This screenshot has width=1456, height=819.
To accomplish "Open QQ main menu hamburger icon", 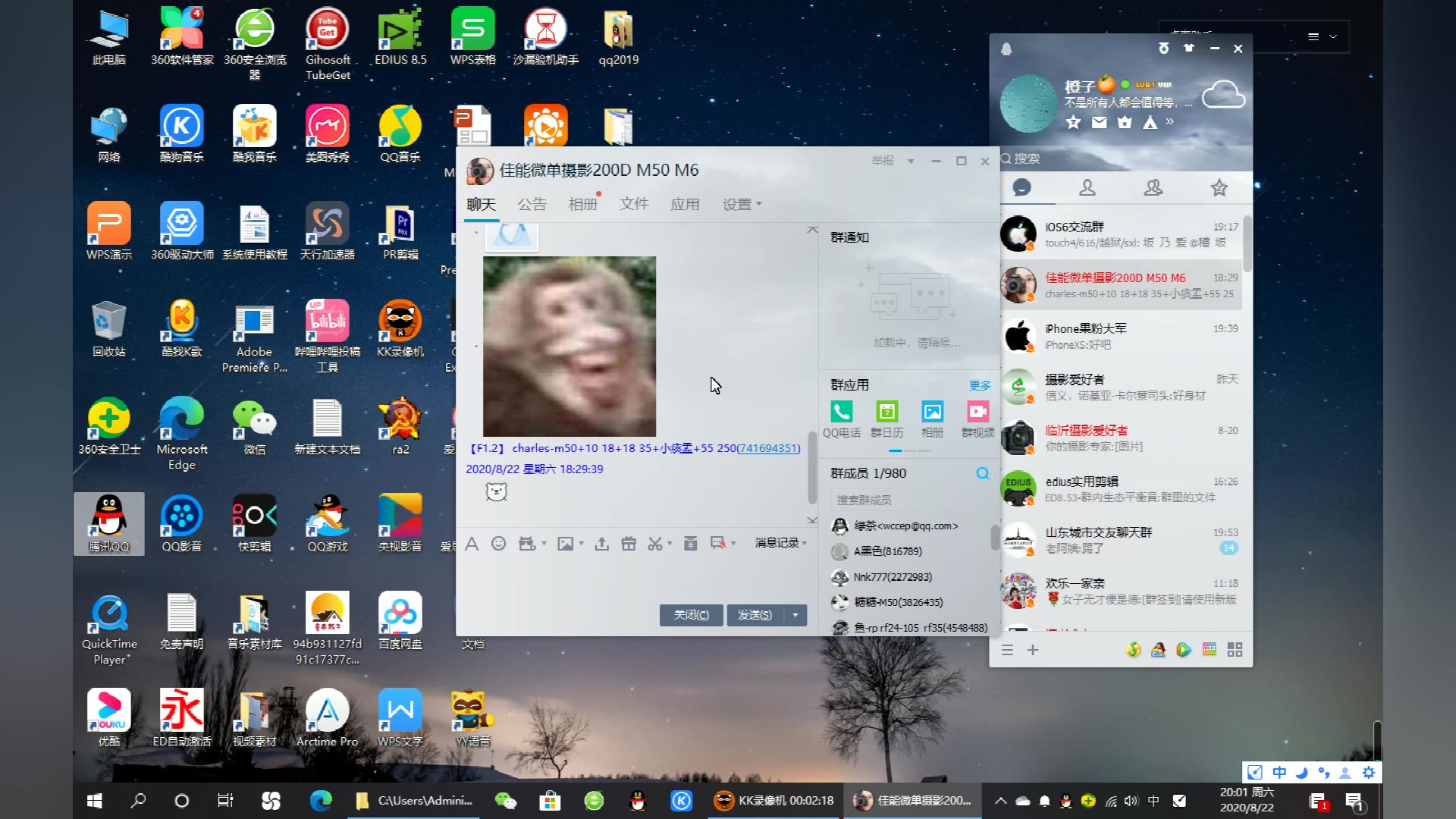I will tap(1007, 650).
